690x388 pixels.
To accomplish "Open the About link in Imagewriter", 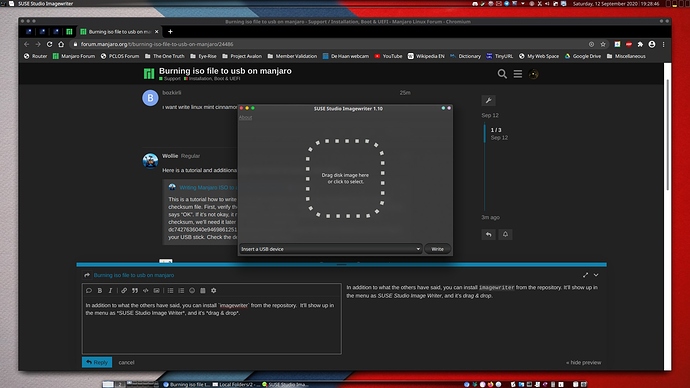I will [x=246, y=117].
